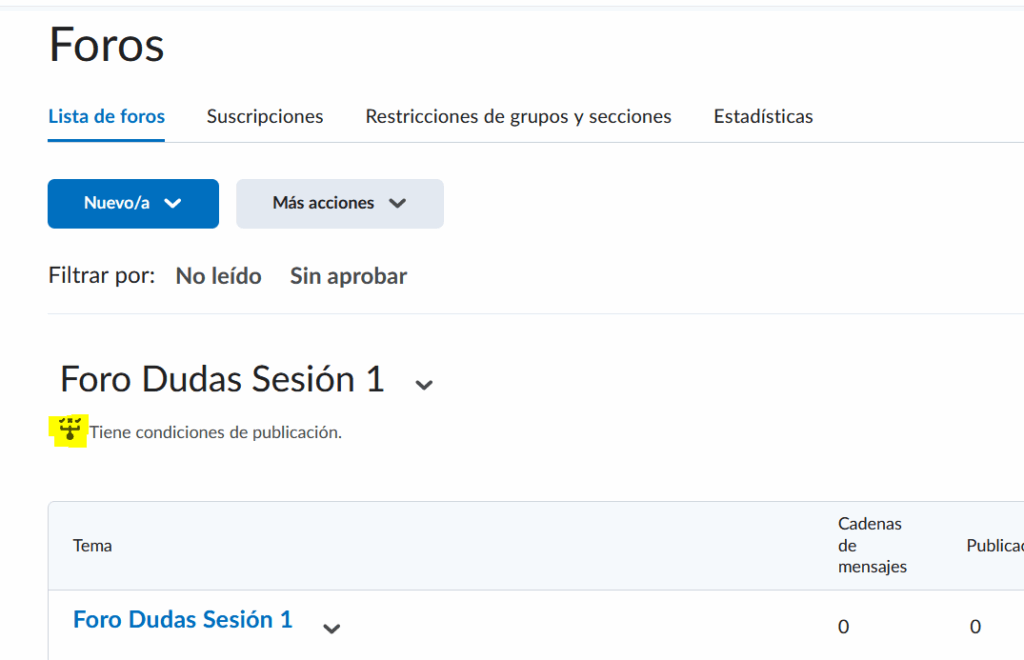Viewport: 1024px width, 660px height.
Task: Expand the Foro Dudas Sesión 1 forum heading menu
Action: click(x=424, y=385)
